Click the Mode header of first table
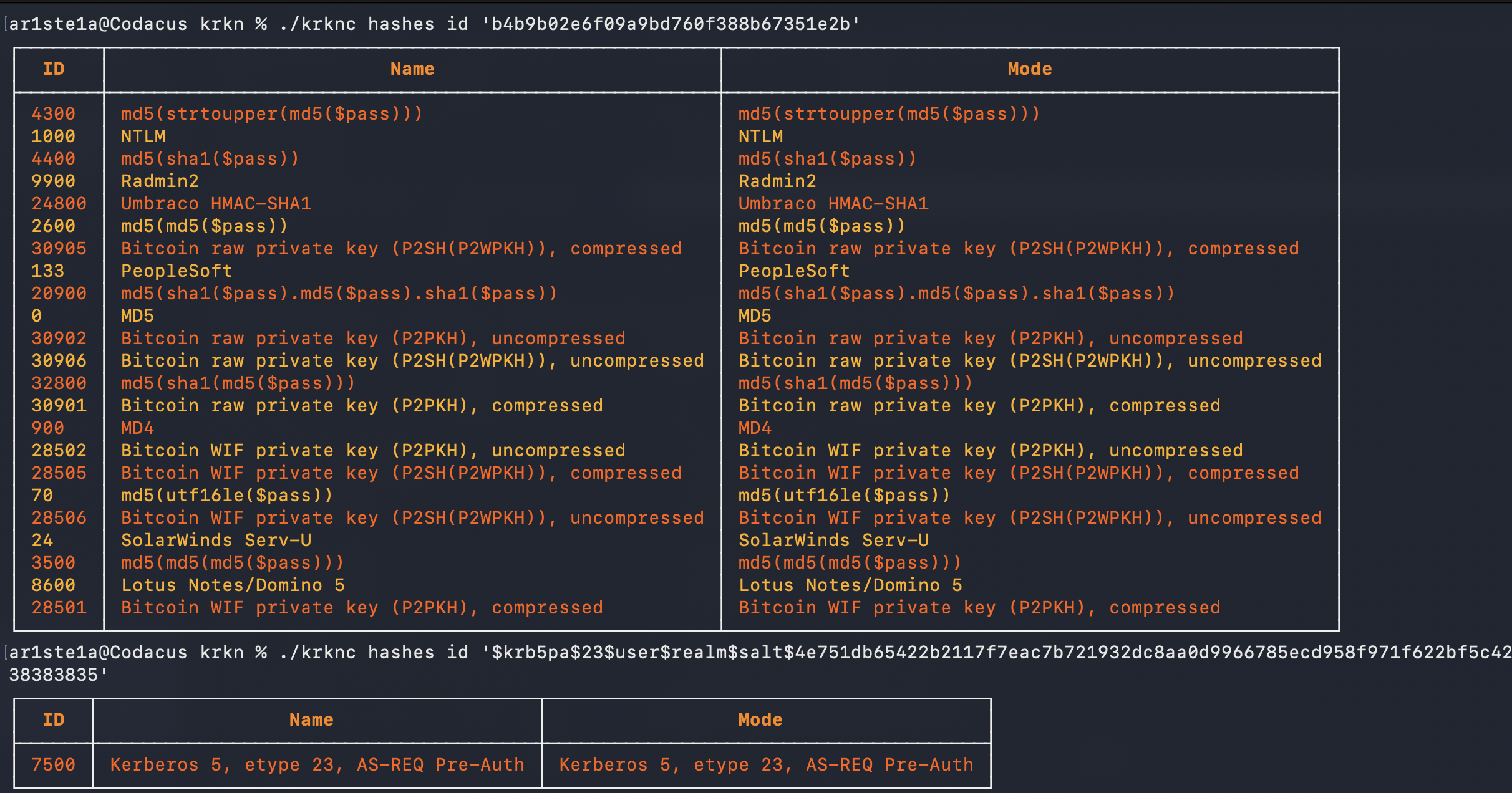This screenshot has height=793, width=1512. [1029, 69]
